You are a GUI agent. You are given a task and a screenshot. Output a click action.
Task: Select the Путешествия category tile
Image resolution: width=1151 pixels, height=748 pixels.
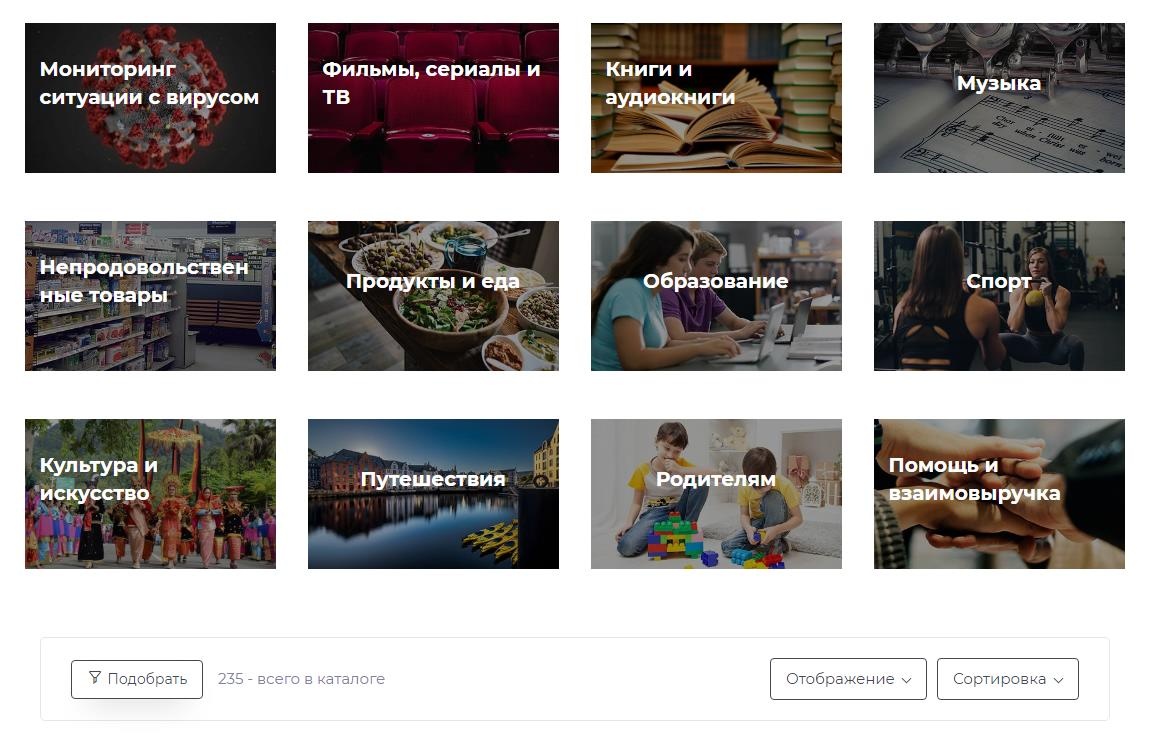coord(433,494)
